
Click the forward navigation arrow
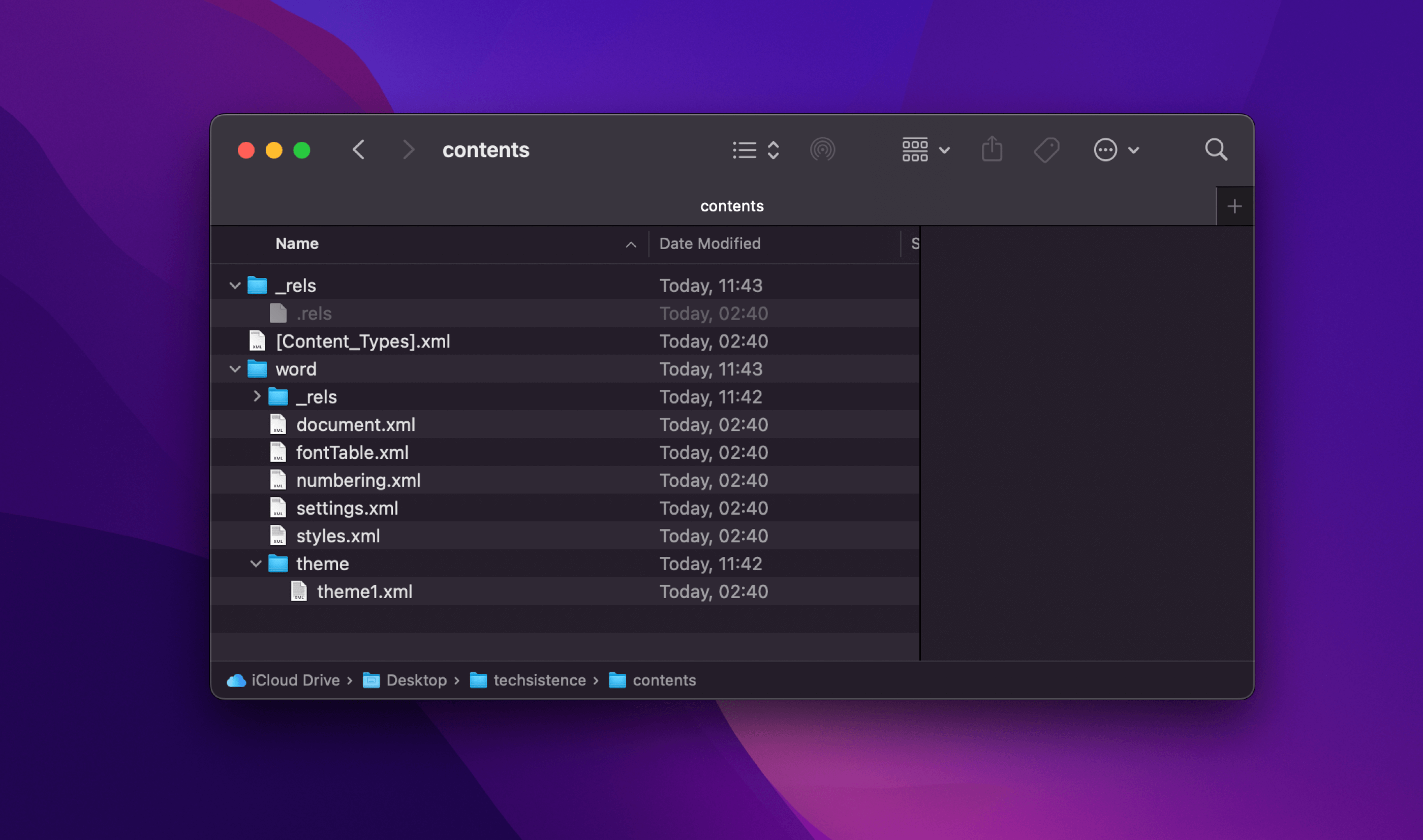(408, 150)
